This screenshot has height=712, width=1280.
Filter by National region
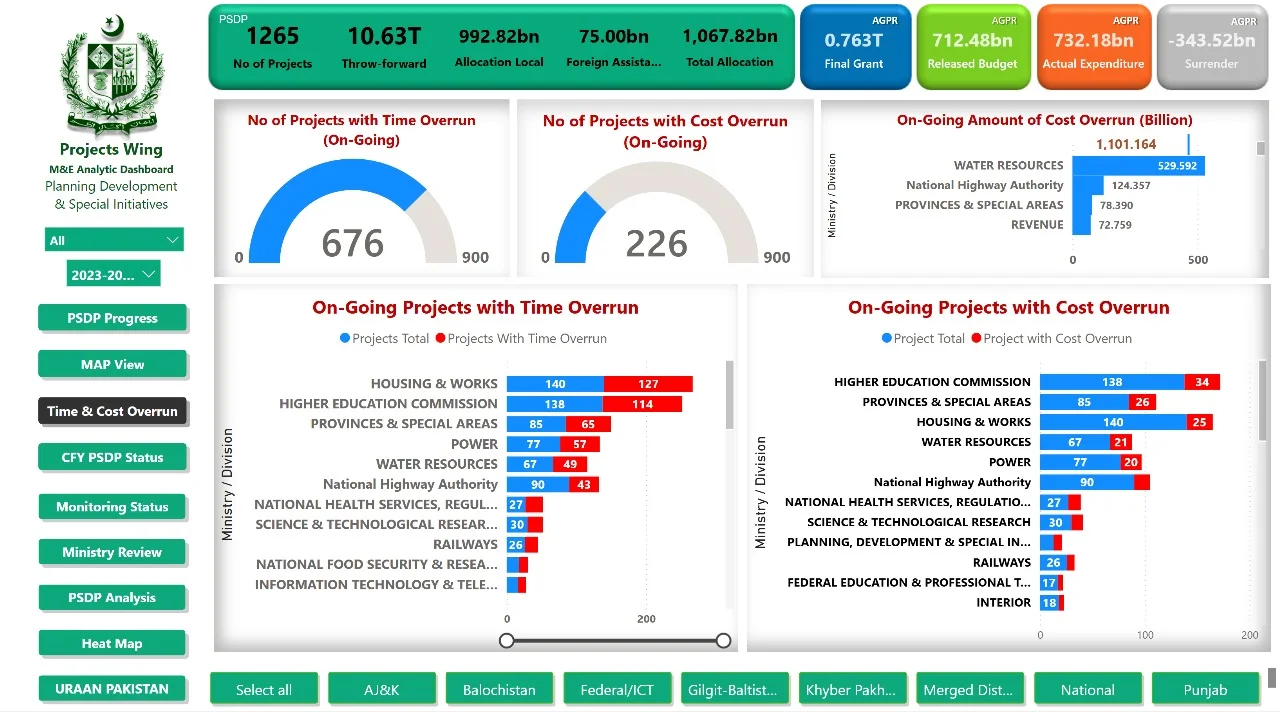point(1088,689)
